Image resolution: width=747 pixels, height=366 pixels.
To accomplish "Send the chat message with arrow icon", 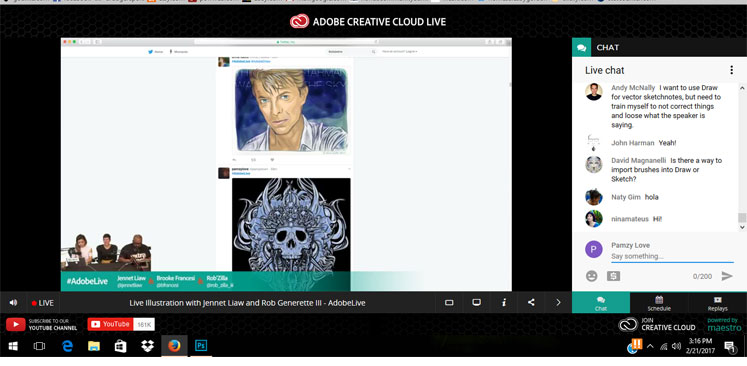I will [x=727, y=276].
